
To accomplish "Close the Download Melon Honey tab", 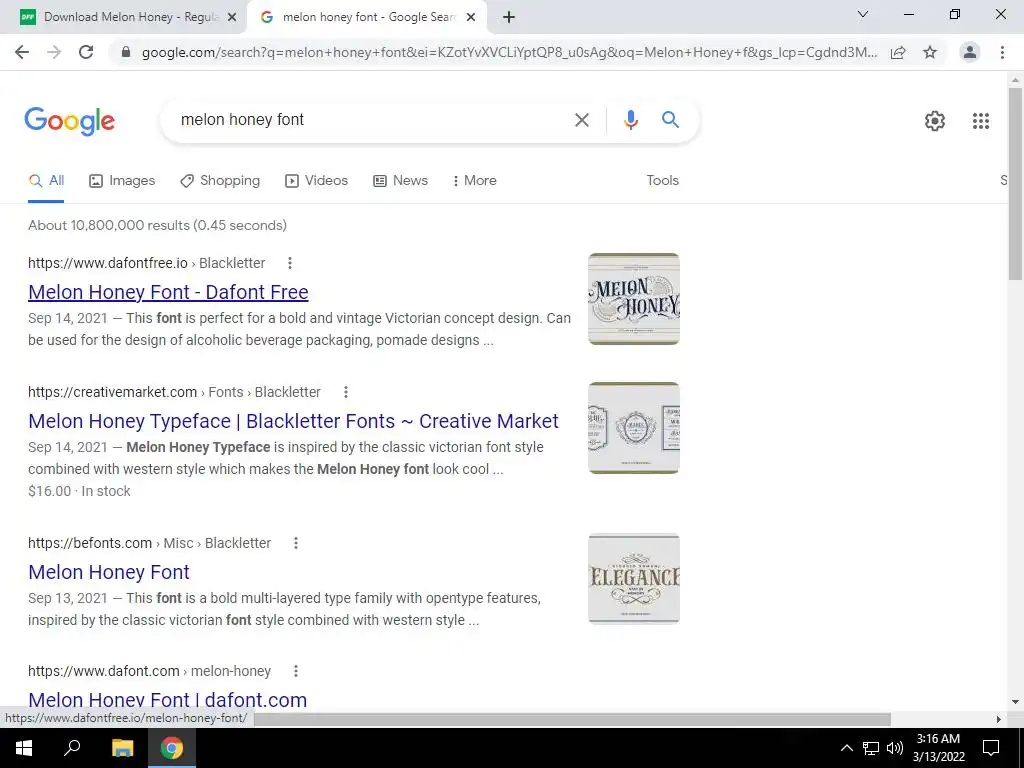I will (x=232, y=18).
